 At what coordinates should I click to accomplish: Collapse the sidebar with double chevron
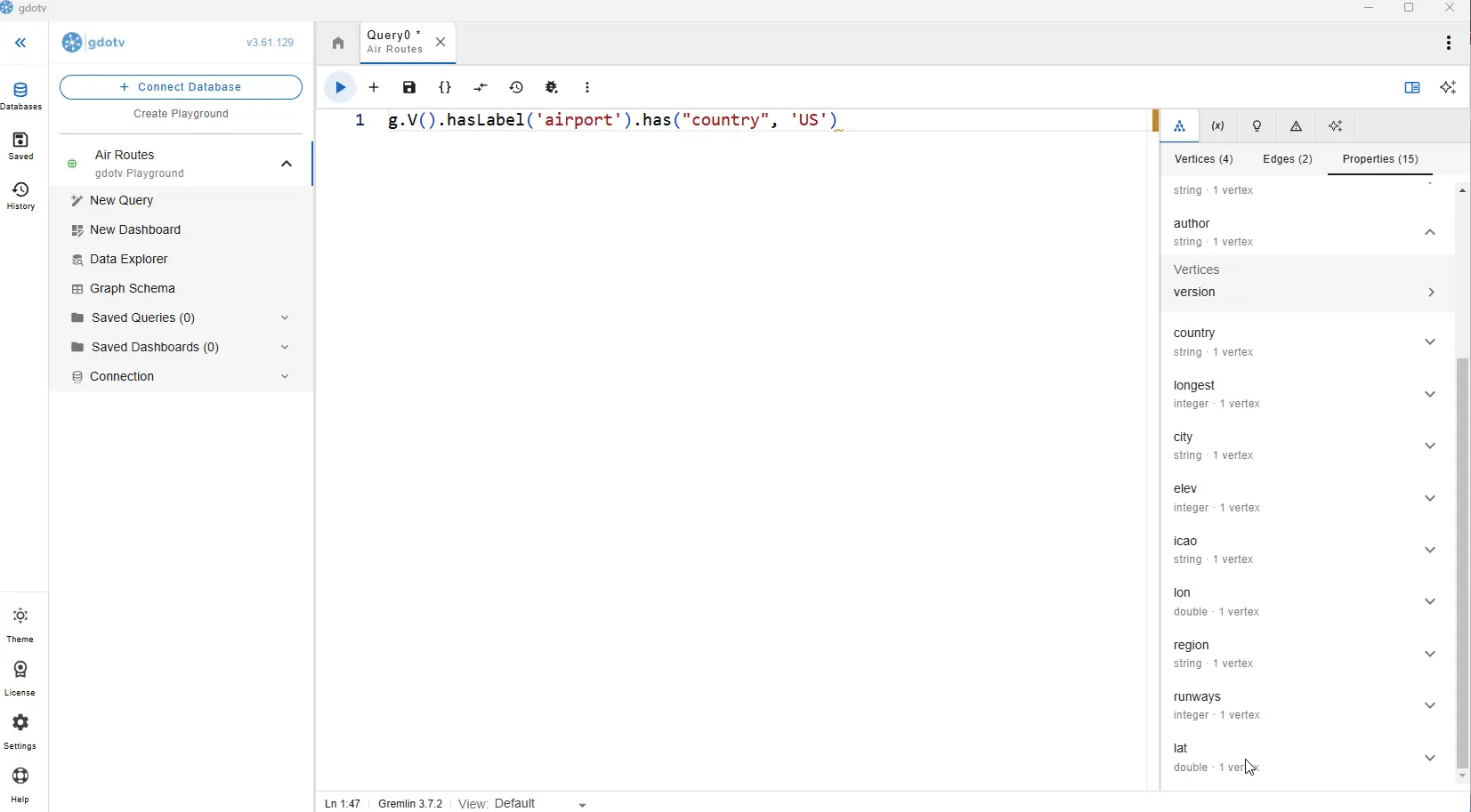coord(20,43)
